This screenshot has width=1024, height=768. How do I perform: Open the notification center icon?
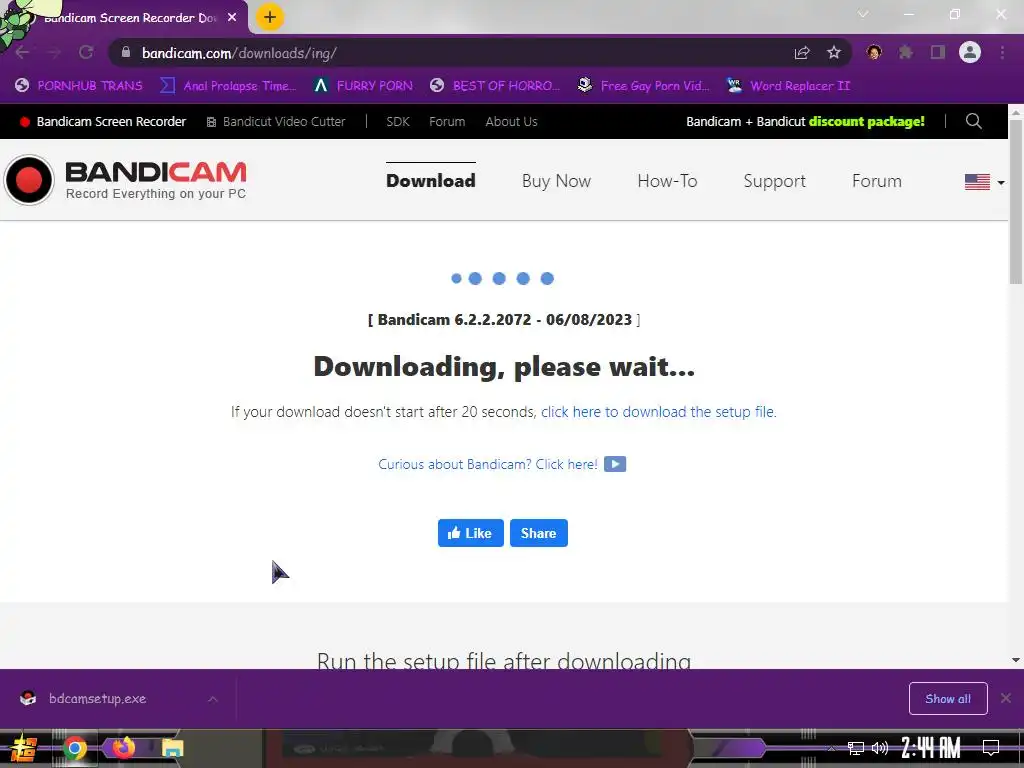(991, 748)
